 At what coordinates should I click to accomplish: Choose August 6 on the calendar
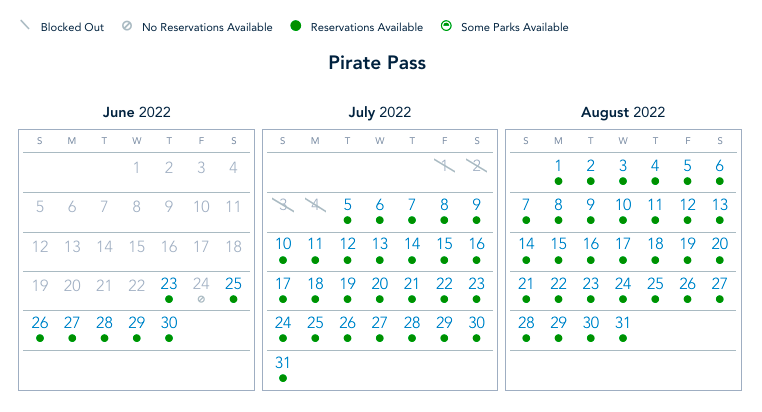720,166
